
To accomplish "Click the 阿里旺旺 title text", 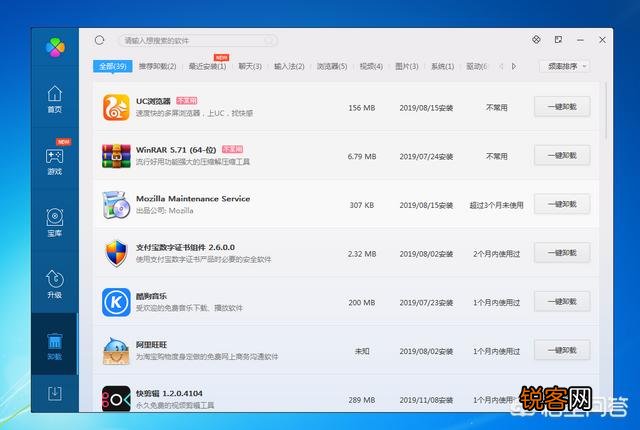I will click(151, 345).
